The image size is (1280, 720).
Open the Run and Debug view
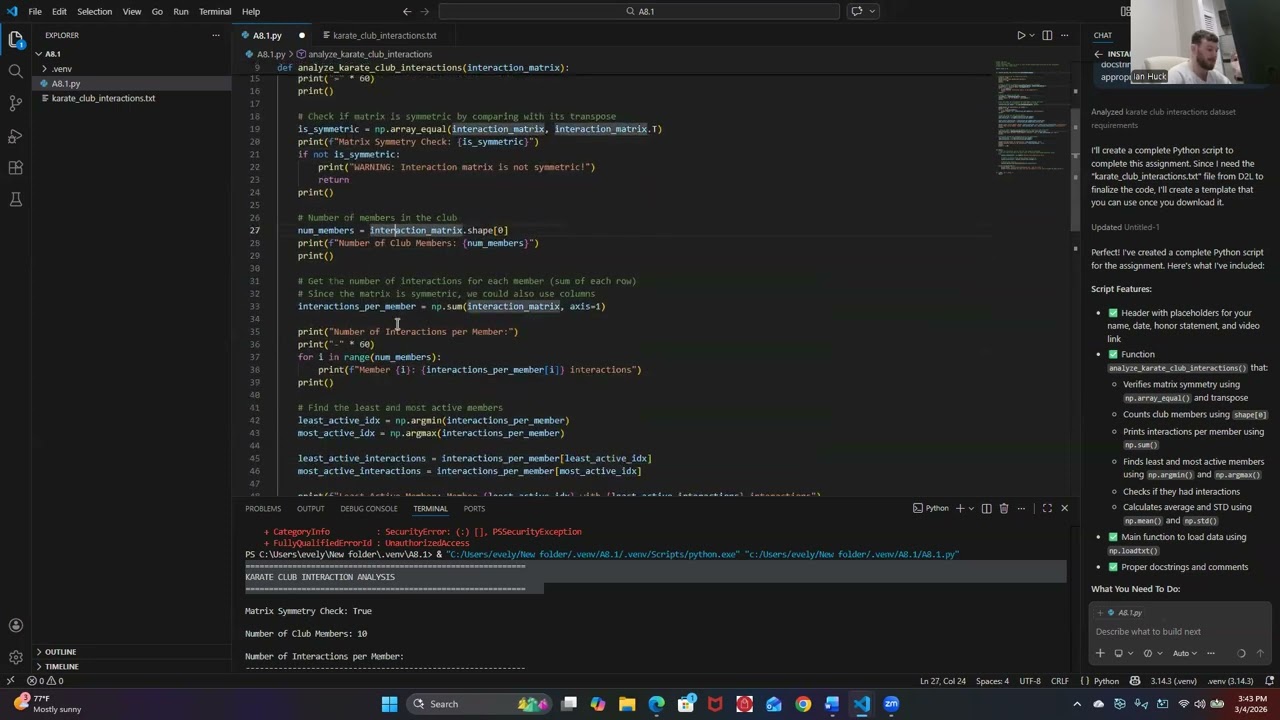(x=16, y=135)
